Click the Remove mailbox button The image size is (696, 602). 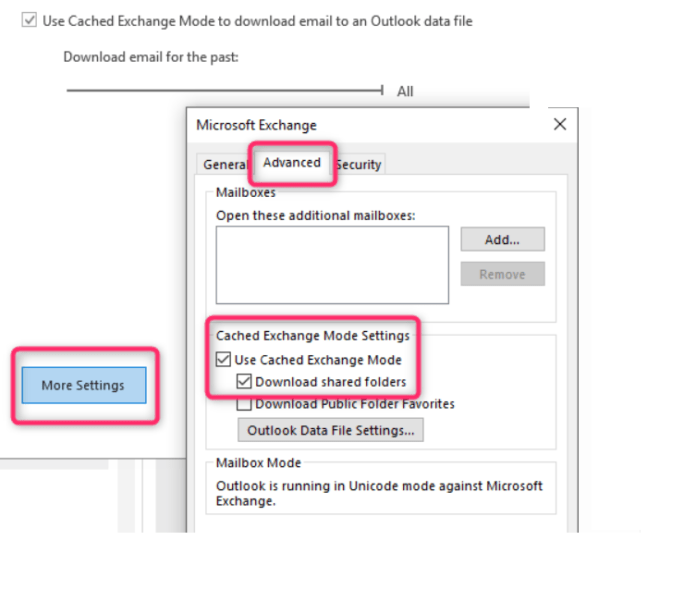click(502, 274)
